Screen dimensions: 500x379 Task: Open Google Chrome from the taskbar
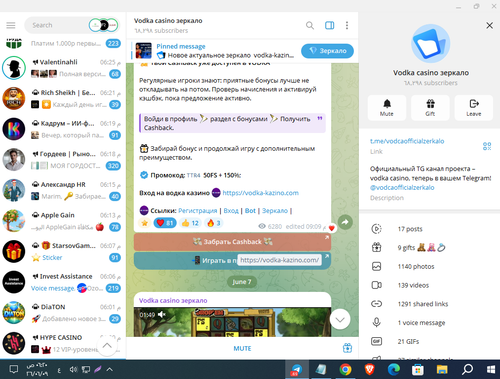click(x=345, y=369)
